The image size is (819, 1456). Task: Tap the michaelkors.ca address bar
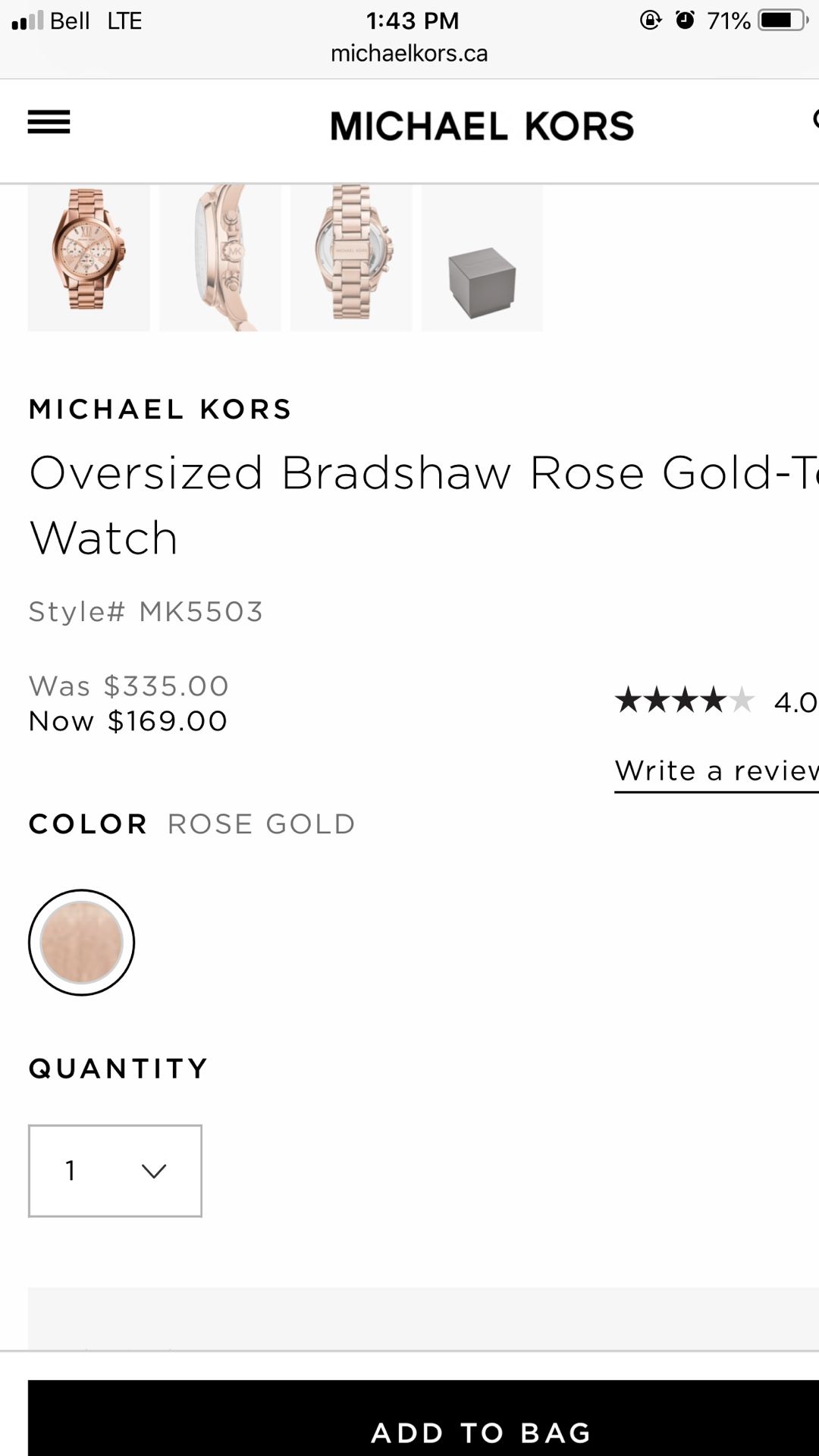(409, 53)
